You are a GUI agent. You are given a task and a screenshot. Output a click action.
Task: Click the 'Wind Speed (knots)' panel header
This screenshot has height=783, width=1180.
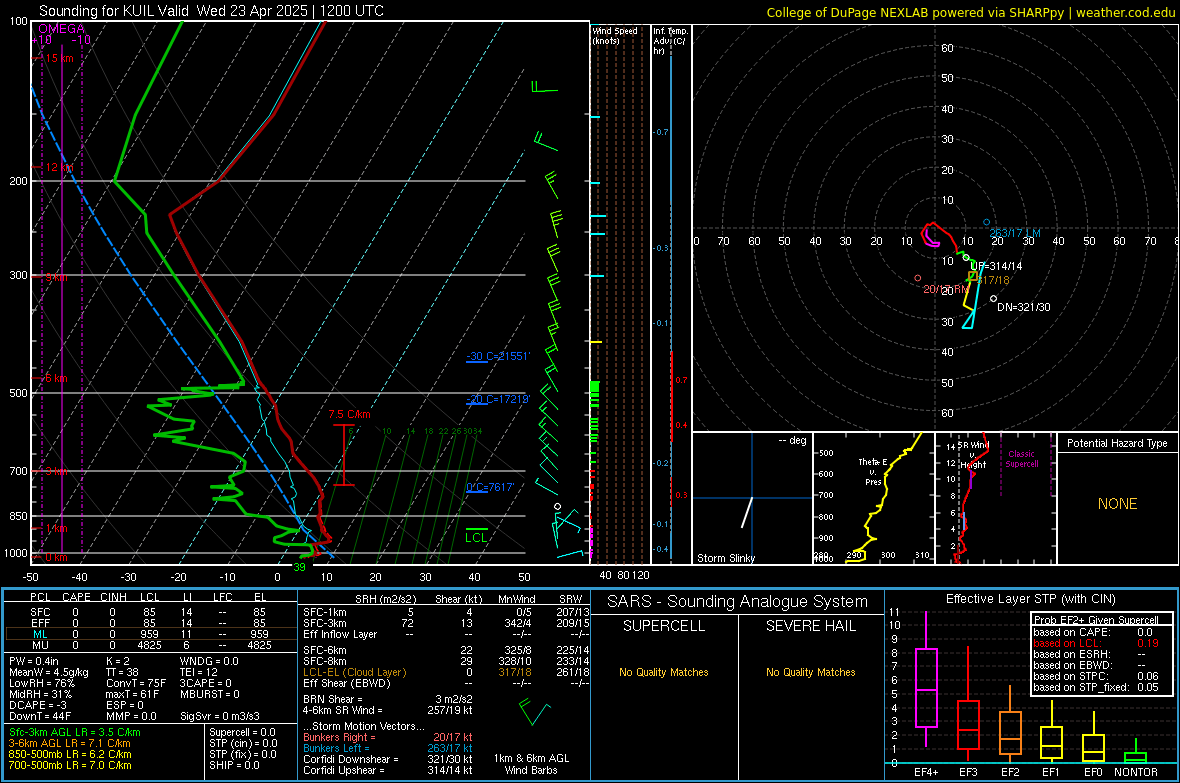pyautogui.click(x=615, y=35)
